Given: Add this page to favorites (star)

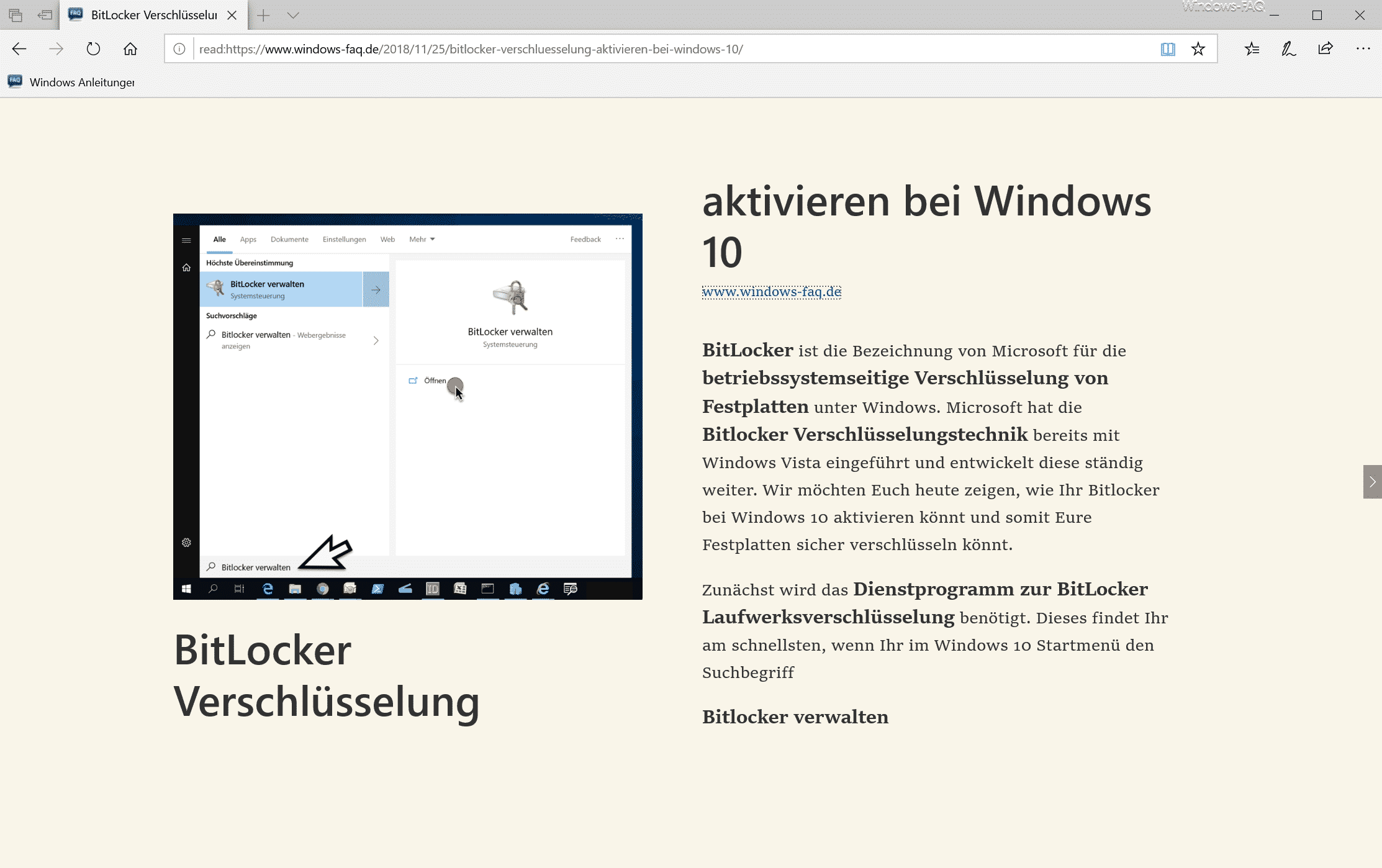Looking at the screenshot, I should pos(1198,49).
